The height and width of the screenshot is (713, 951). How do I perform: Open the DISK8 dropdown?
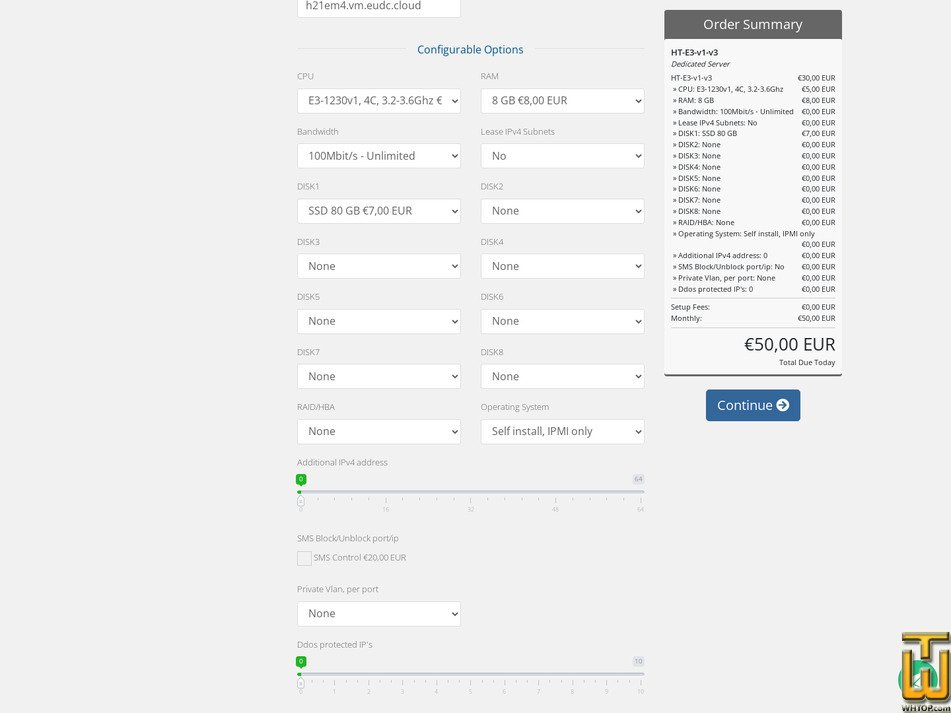click(562, 375)
